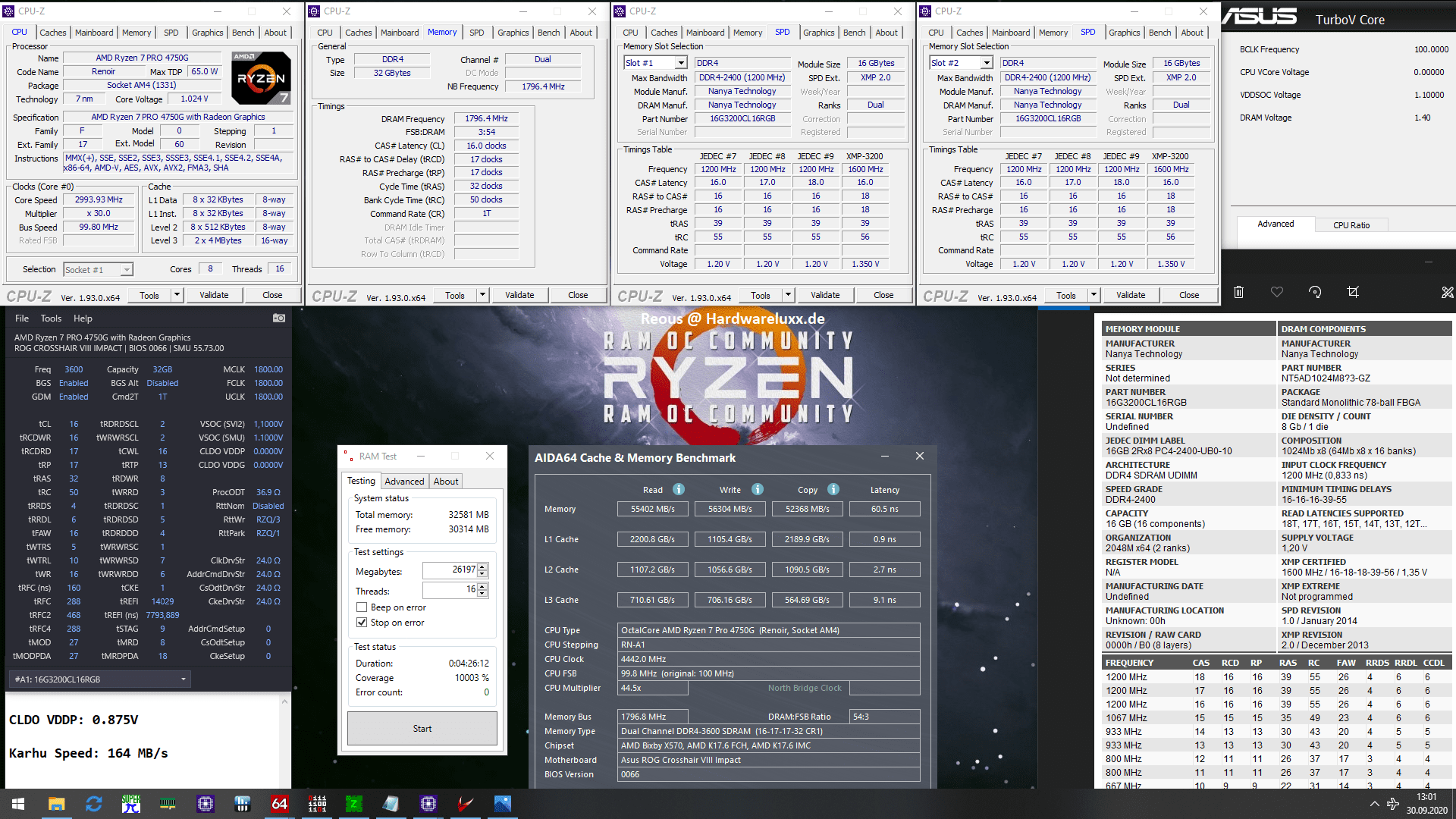Switch to Caches tab in the CPU-tab CPU-Z window
1456x819 pixels.
pos(52,33)
